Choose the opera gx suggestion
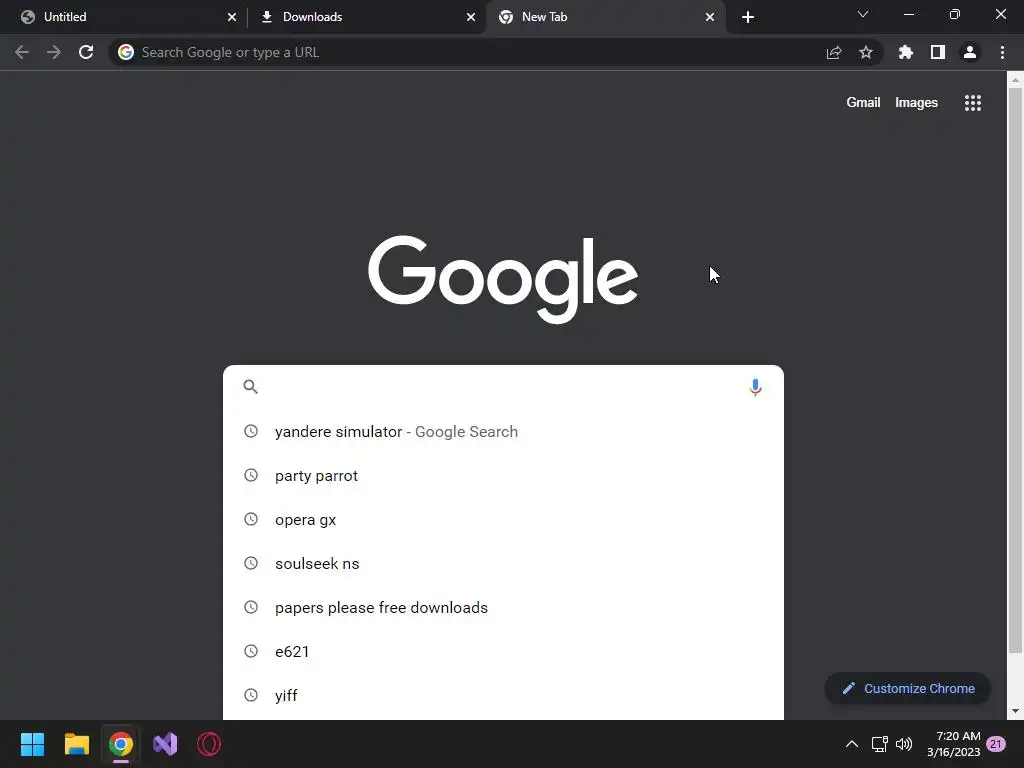 click(x=503, y=520)
